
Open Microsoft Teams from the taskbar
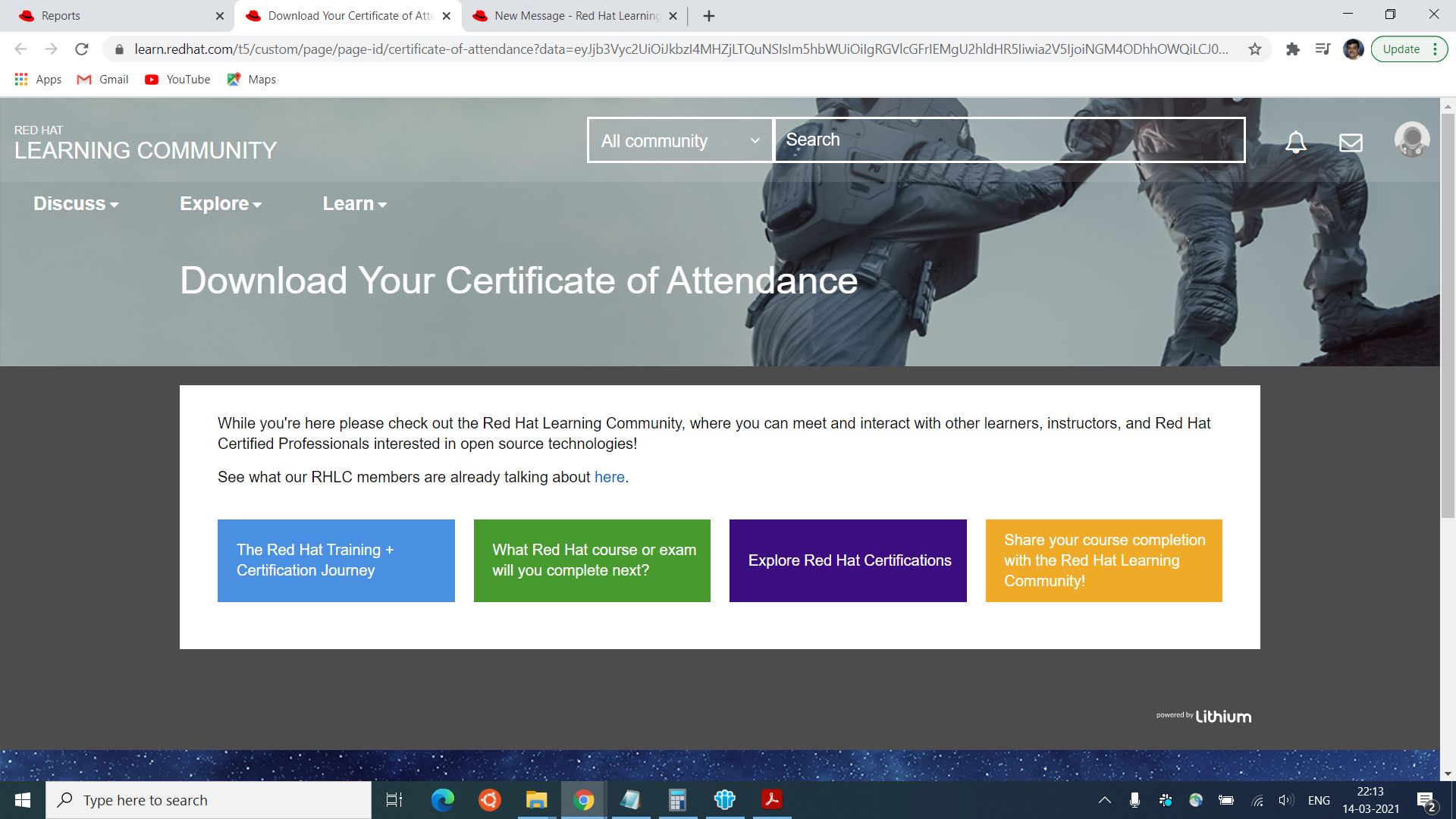pyautogui.click(x=725, y=799)
